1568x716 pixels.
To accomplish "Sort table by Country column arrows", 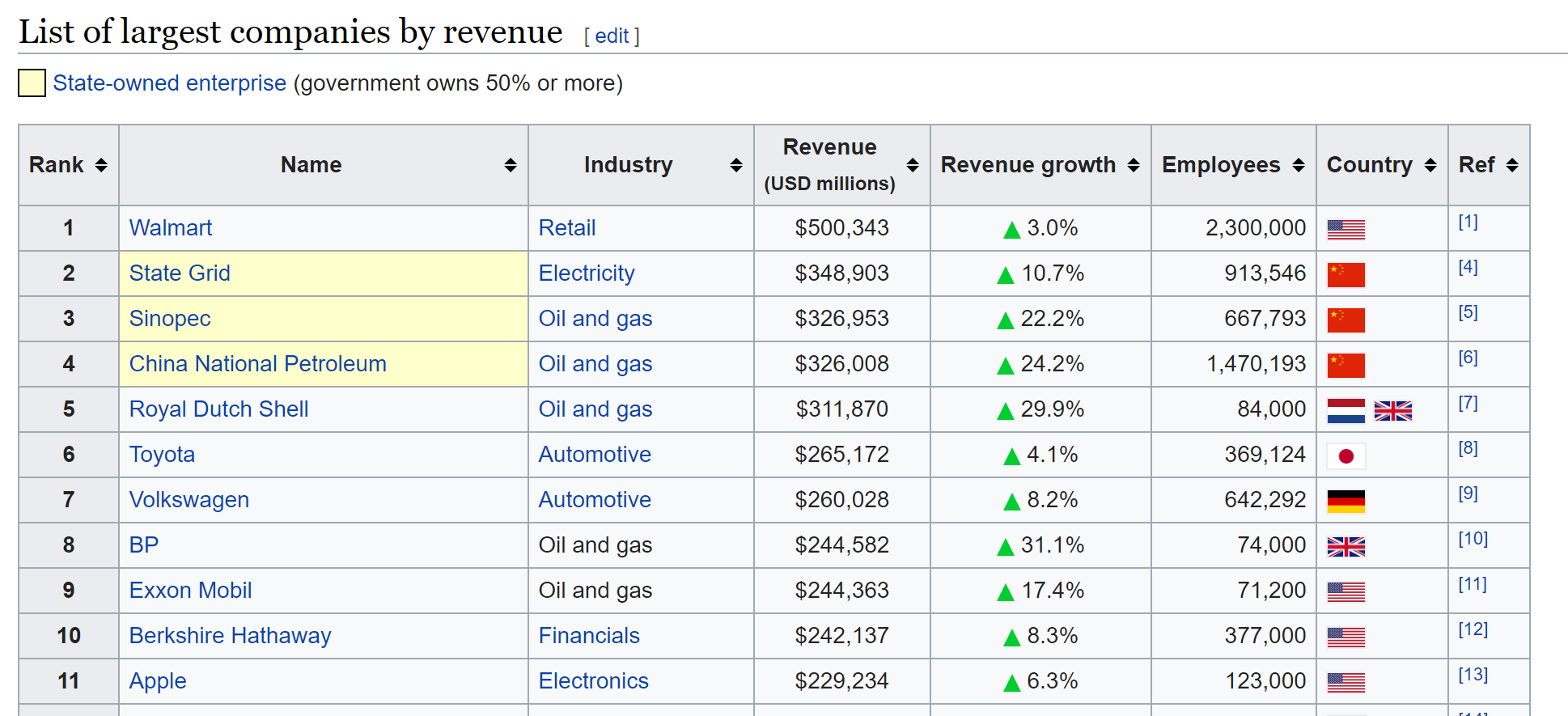I will coord(1430,165).
